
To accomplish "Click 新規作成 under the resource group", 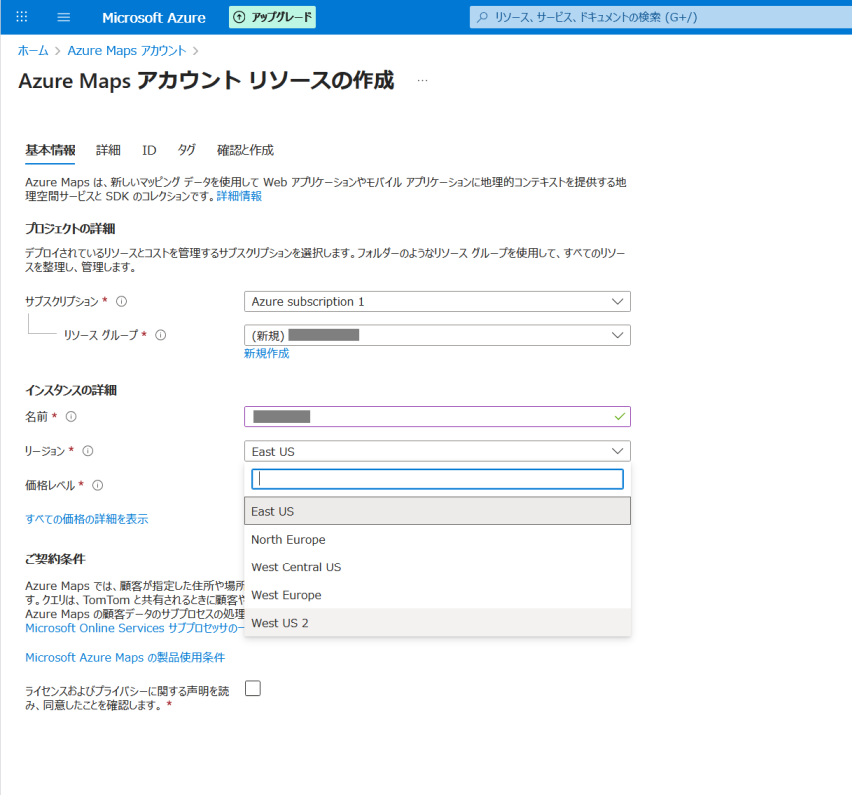I will pyautogui.click(x=266, y=353).
